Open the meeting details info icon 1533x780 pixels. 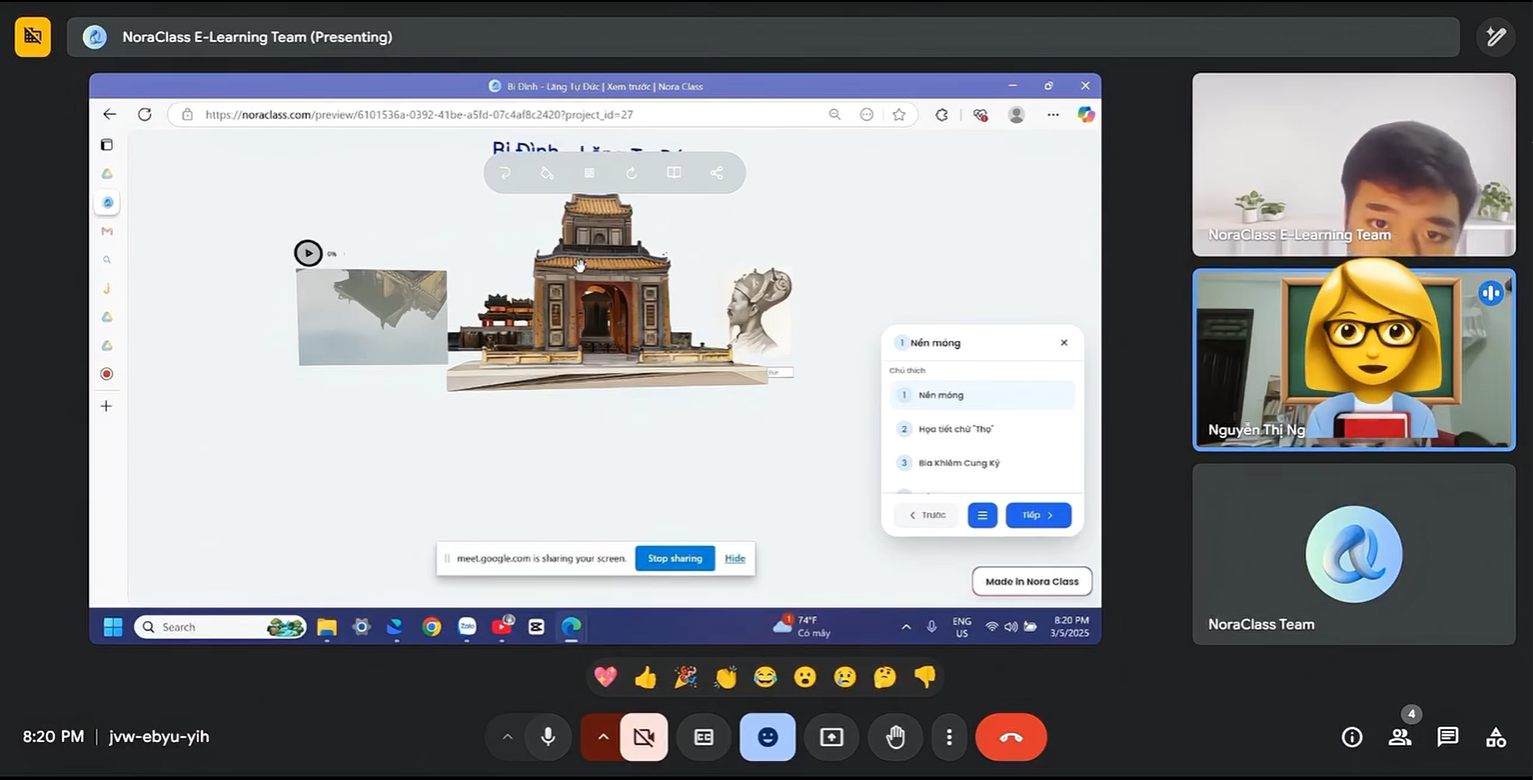(x=1352, y=737)
